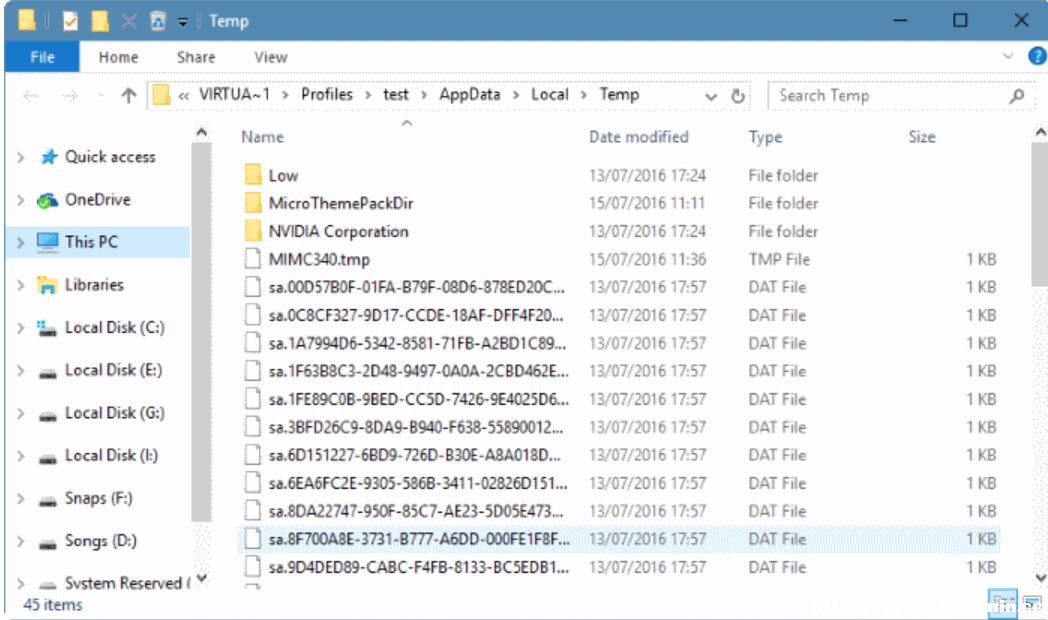
Task: Open the File menu
Action: click(x=42, y=57)
